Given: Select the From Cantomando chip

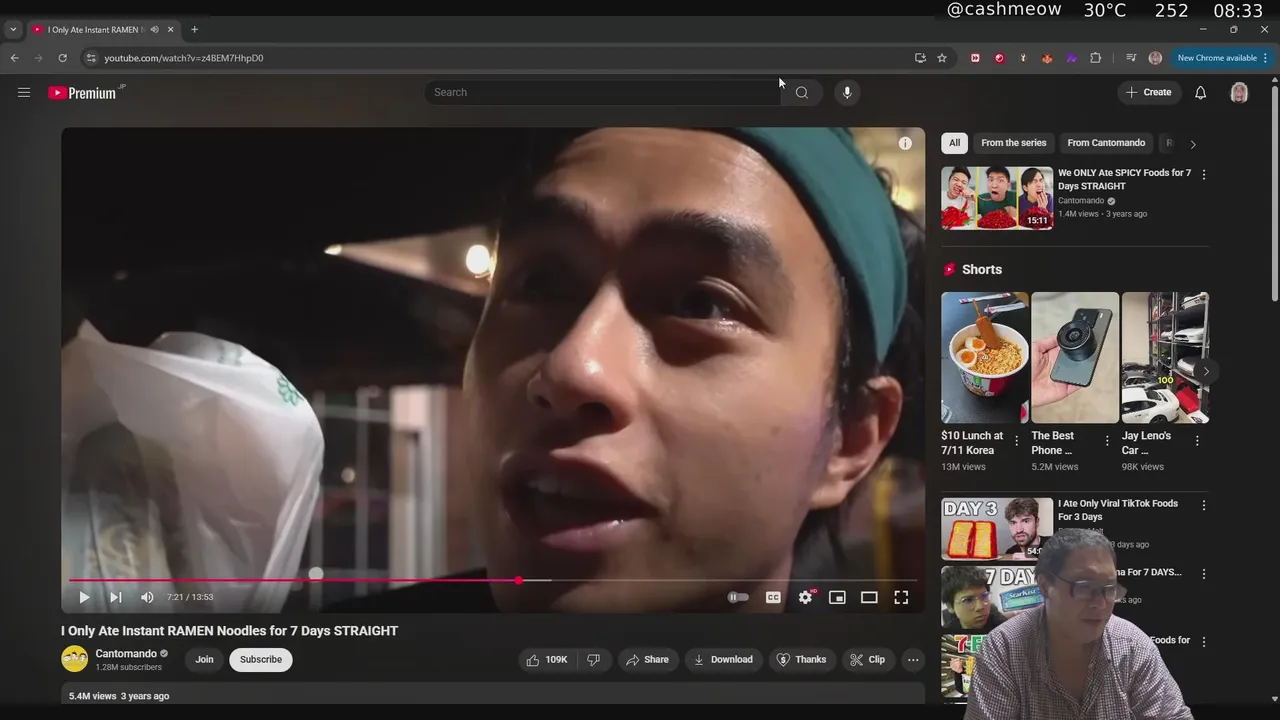Looking at the screenshot, I should tap(1106, 143).
